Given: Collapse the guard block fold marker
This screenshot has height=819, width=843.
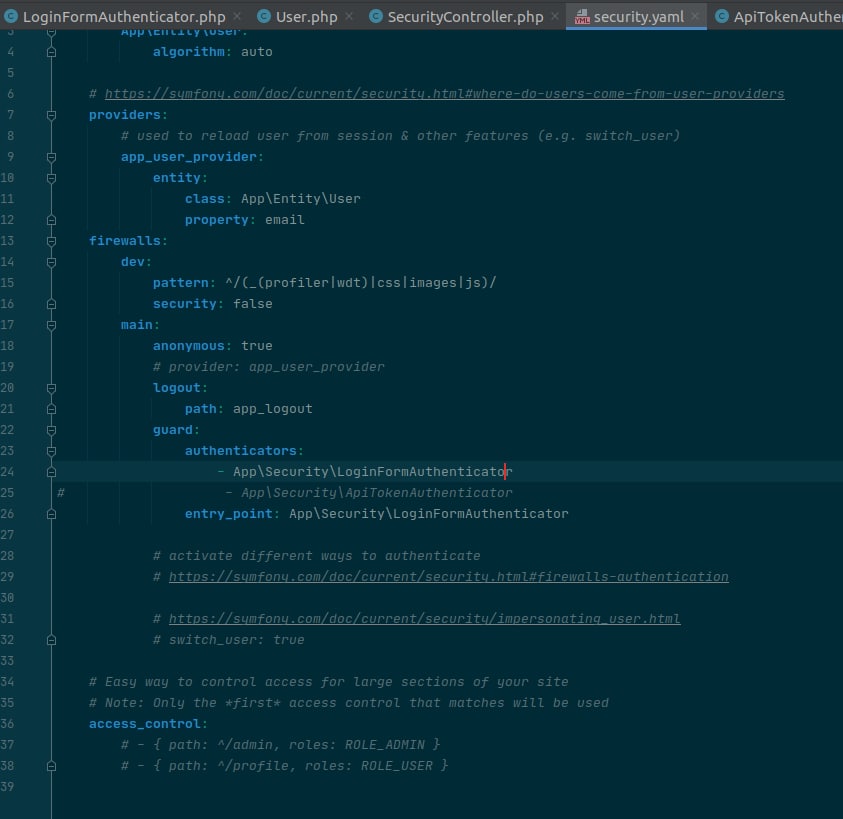Looking at the screenshot, I should tap(51, 430).
